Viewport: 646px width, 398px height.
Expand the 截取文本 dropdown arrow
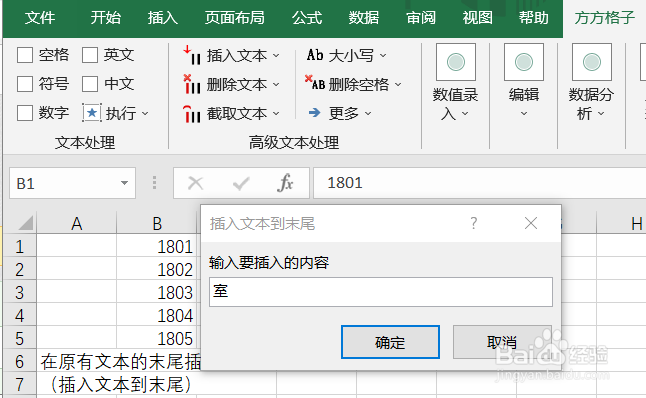(x=276, y=113)
